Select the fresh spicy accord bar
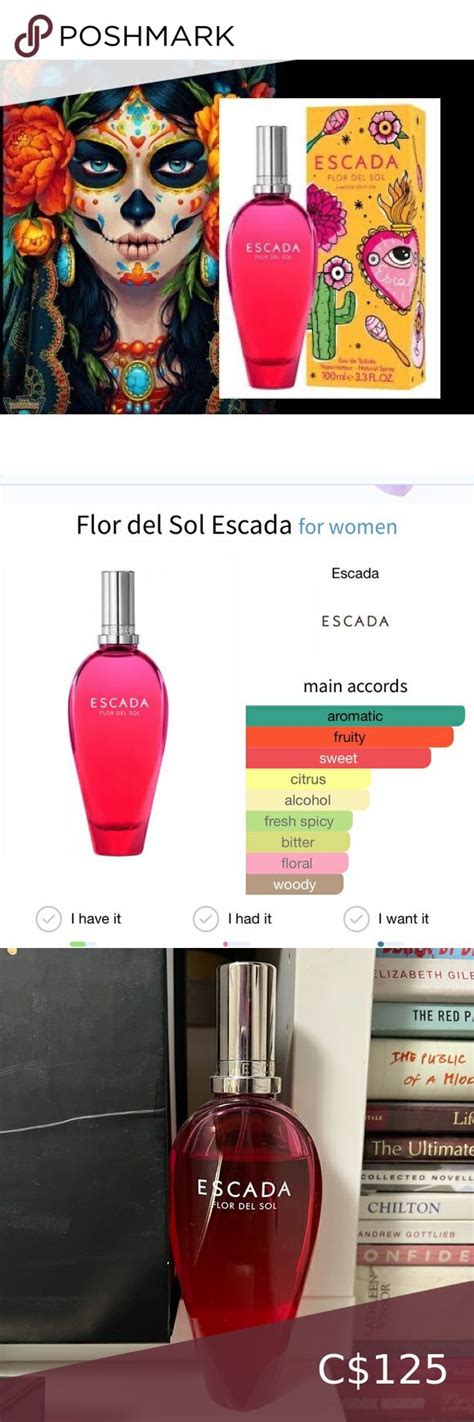This screenshot has height=1422, width=474. [299, 821]
